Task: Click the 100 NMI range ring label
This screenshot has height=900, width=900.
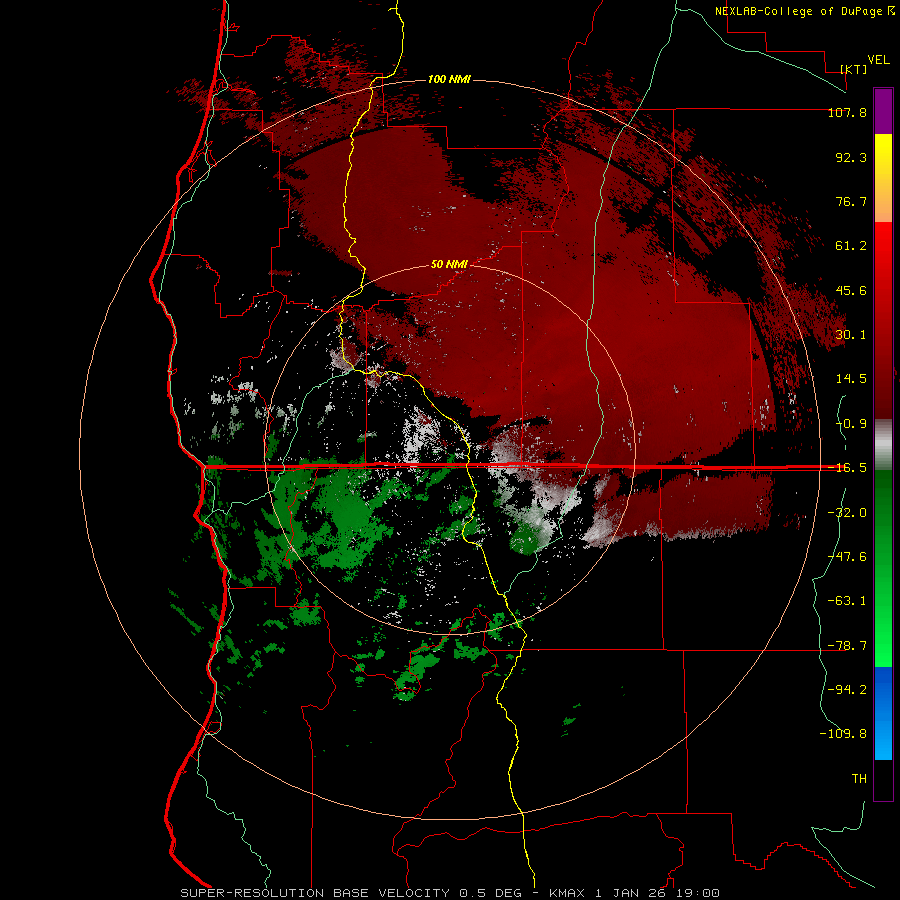Action: (x=449, y=79)
